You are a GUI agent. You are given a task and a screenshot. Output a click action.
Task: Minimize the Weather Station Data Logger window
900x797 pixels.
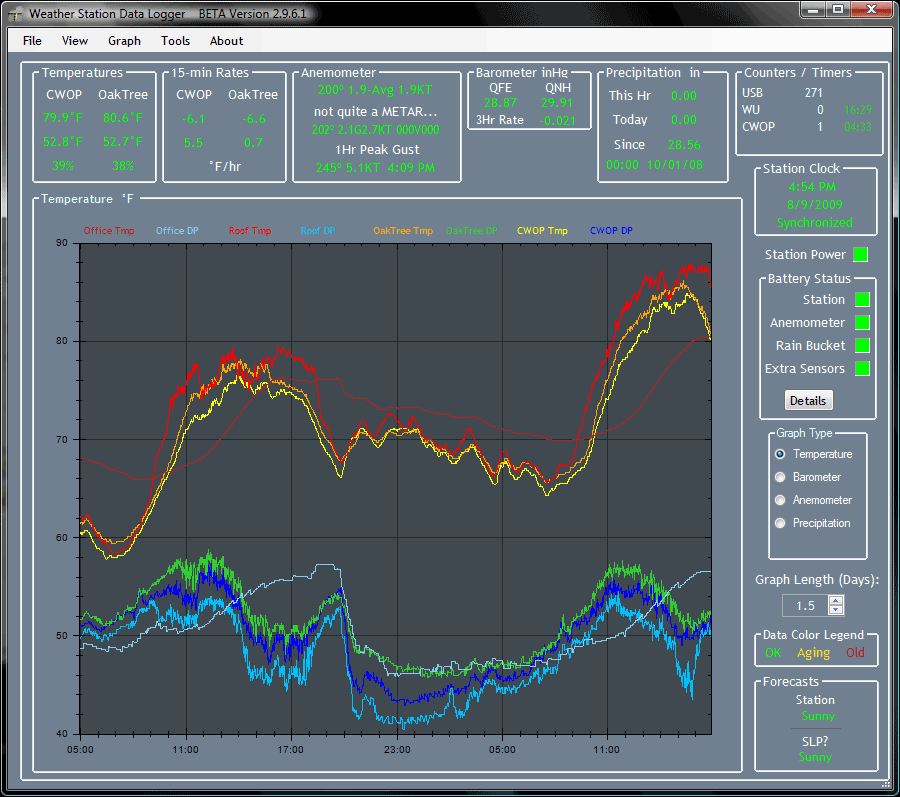coord(813,9)
